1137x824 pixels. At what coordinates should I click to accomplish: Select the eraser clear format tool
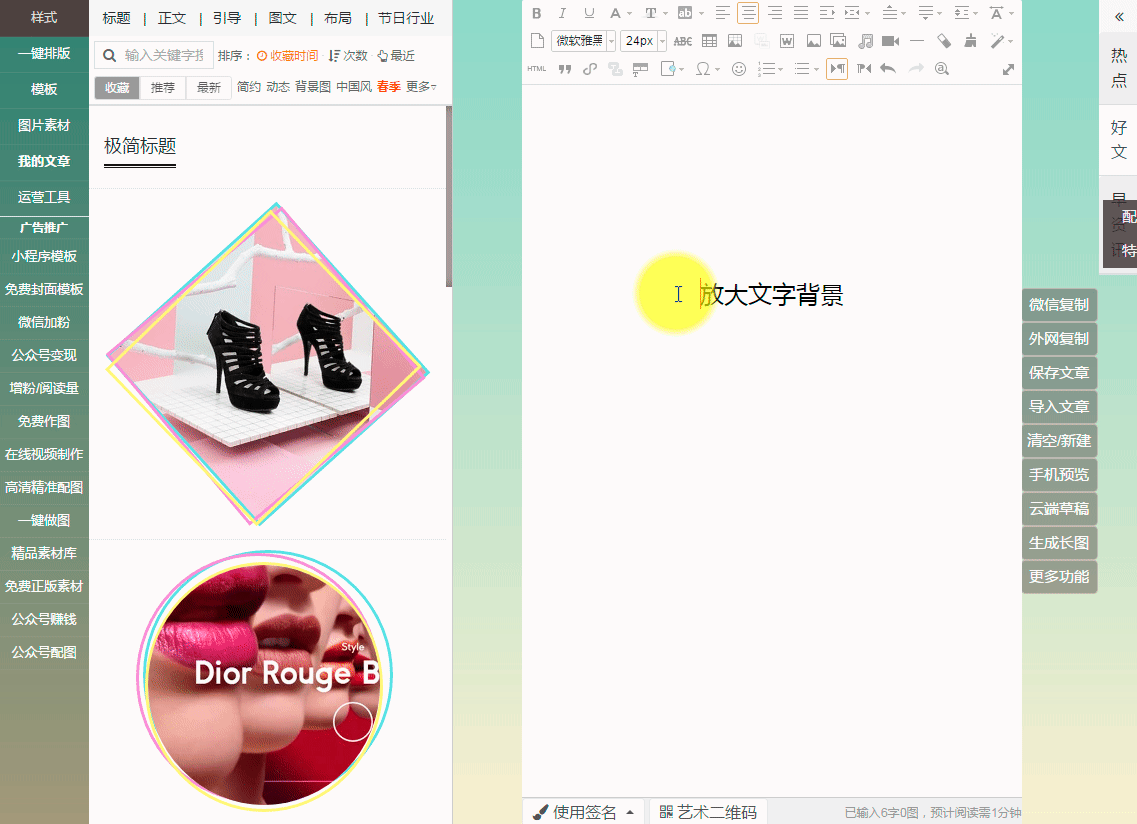pyautogui.click(x=943, y=41)
